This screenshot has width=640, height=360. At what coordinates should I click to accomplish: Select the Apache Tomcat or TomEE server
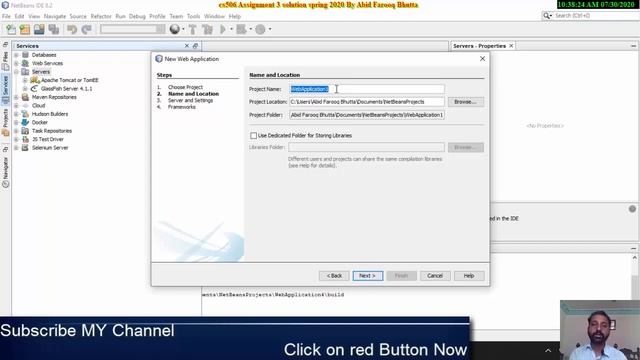click(x=69, y=80)
